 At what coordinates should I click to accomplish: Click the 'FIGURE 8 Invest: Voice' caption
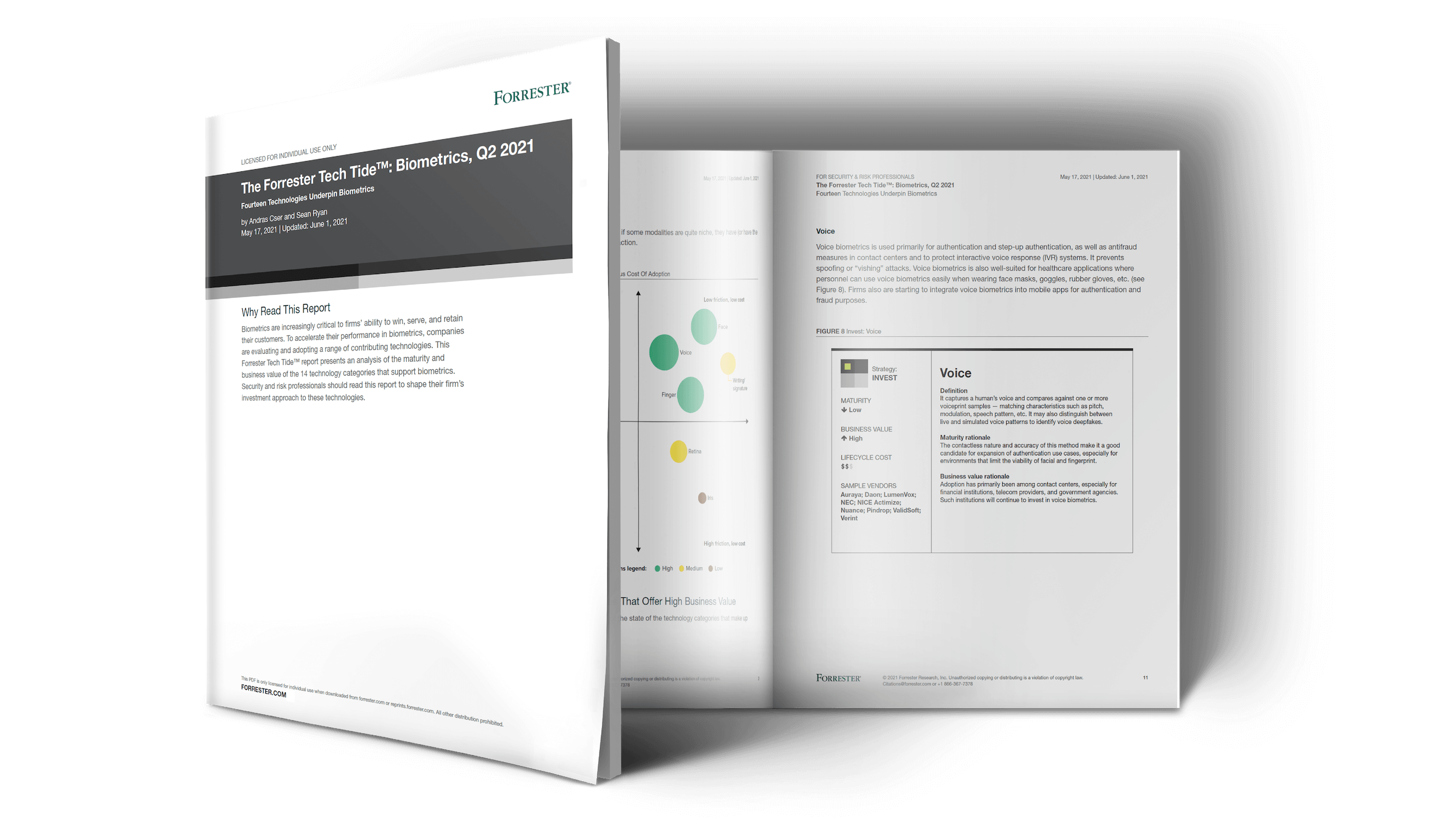848,331
